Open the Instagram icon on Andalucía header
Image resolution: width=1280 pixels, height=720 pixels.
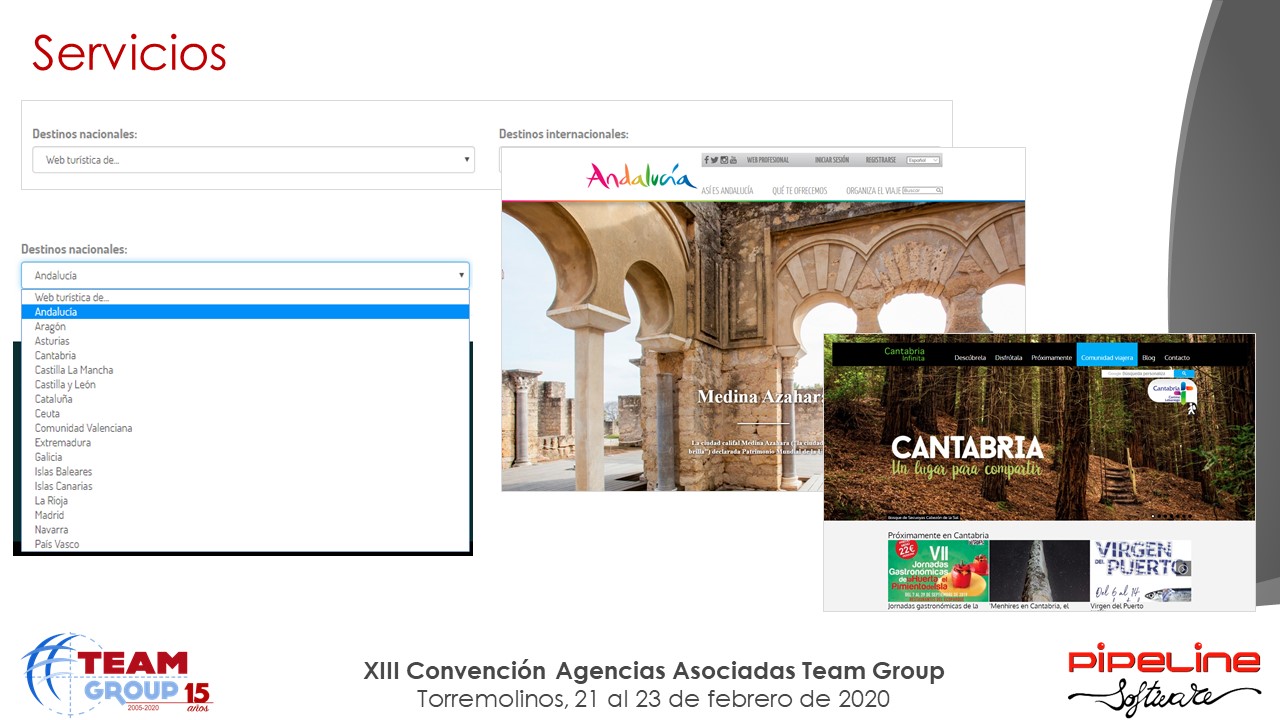click(724, 160)
